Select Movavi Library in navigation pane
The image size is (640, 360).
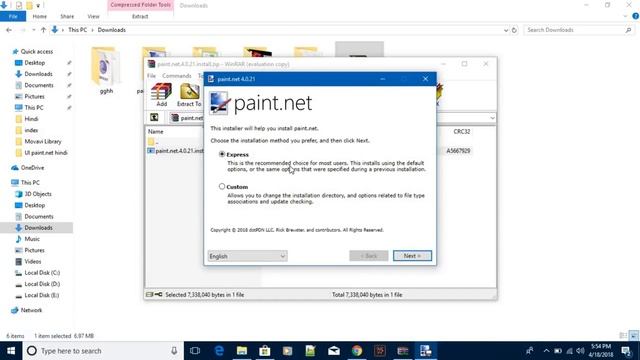(43, 141)
